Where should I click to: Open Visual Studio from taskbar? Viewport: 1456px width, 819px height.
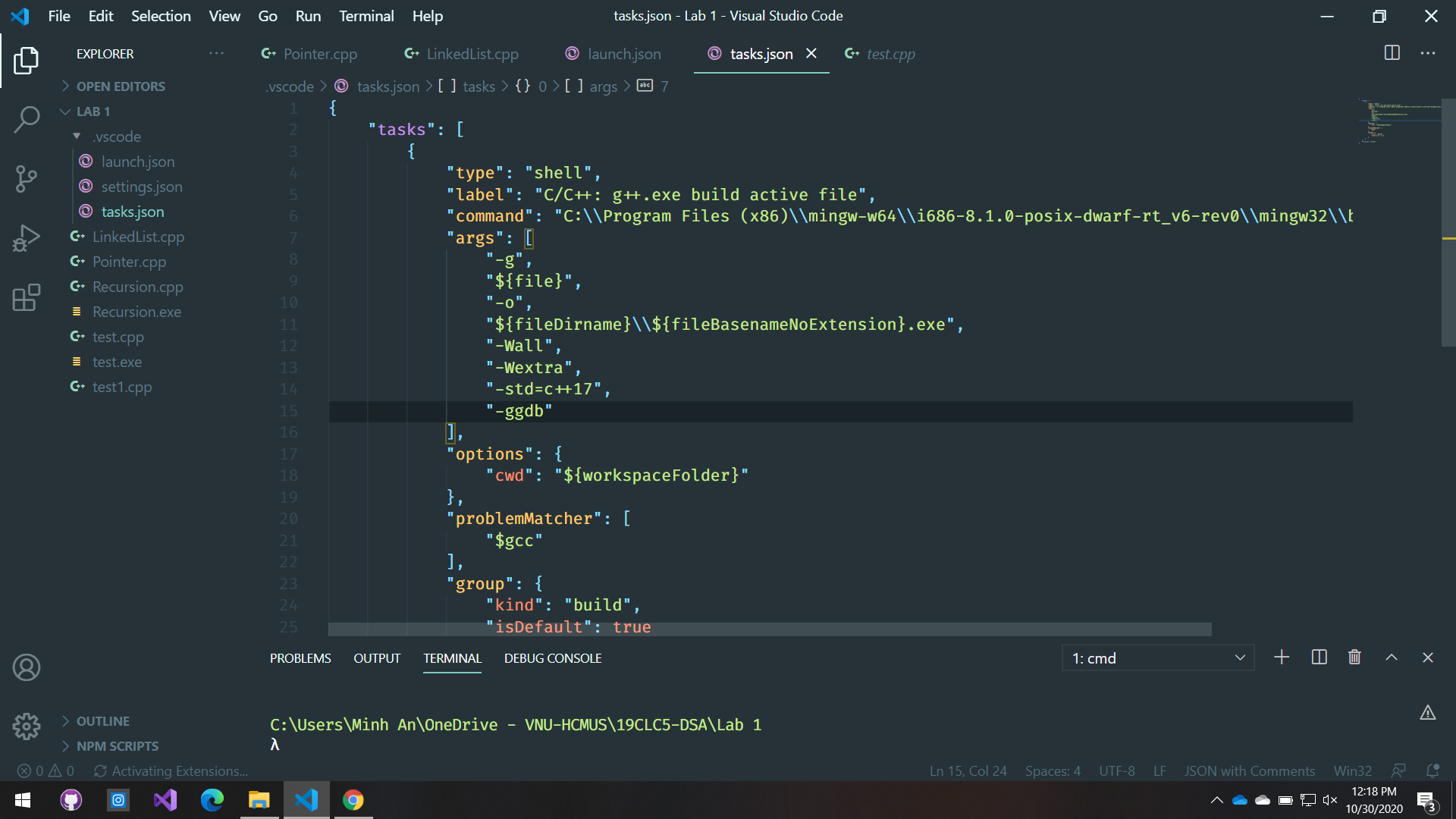click(x=165, y=800)
